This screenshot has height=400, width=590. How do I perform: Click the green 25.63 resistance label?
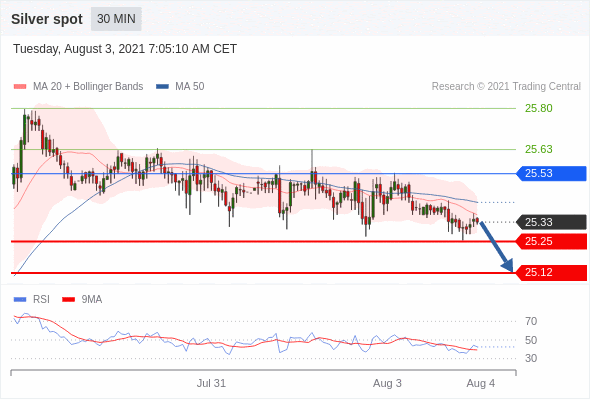(539, 149)
